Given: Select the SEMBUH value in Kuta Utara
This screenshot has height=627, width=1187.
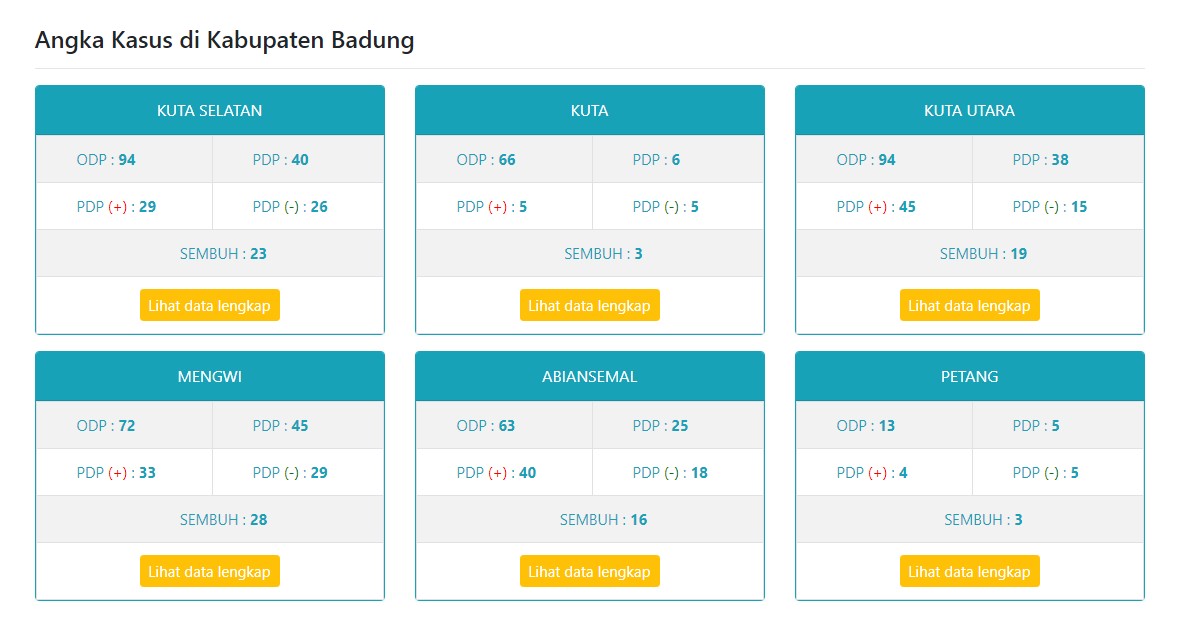Looking at the screenshot, I should pos(1018,254).
